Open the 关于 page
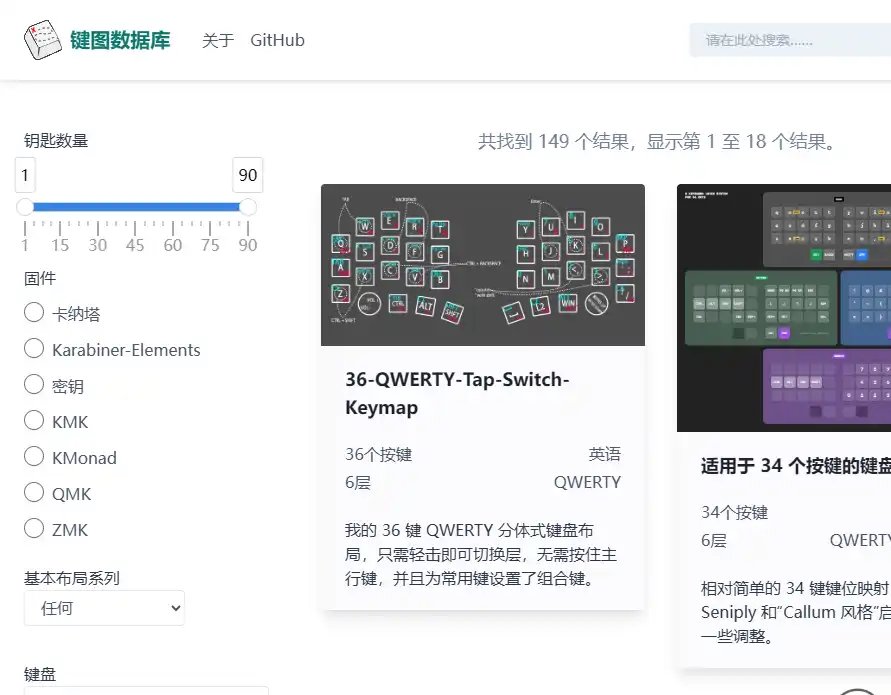891x695 pixels. 218,40
